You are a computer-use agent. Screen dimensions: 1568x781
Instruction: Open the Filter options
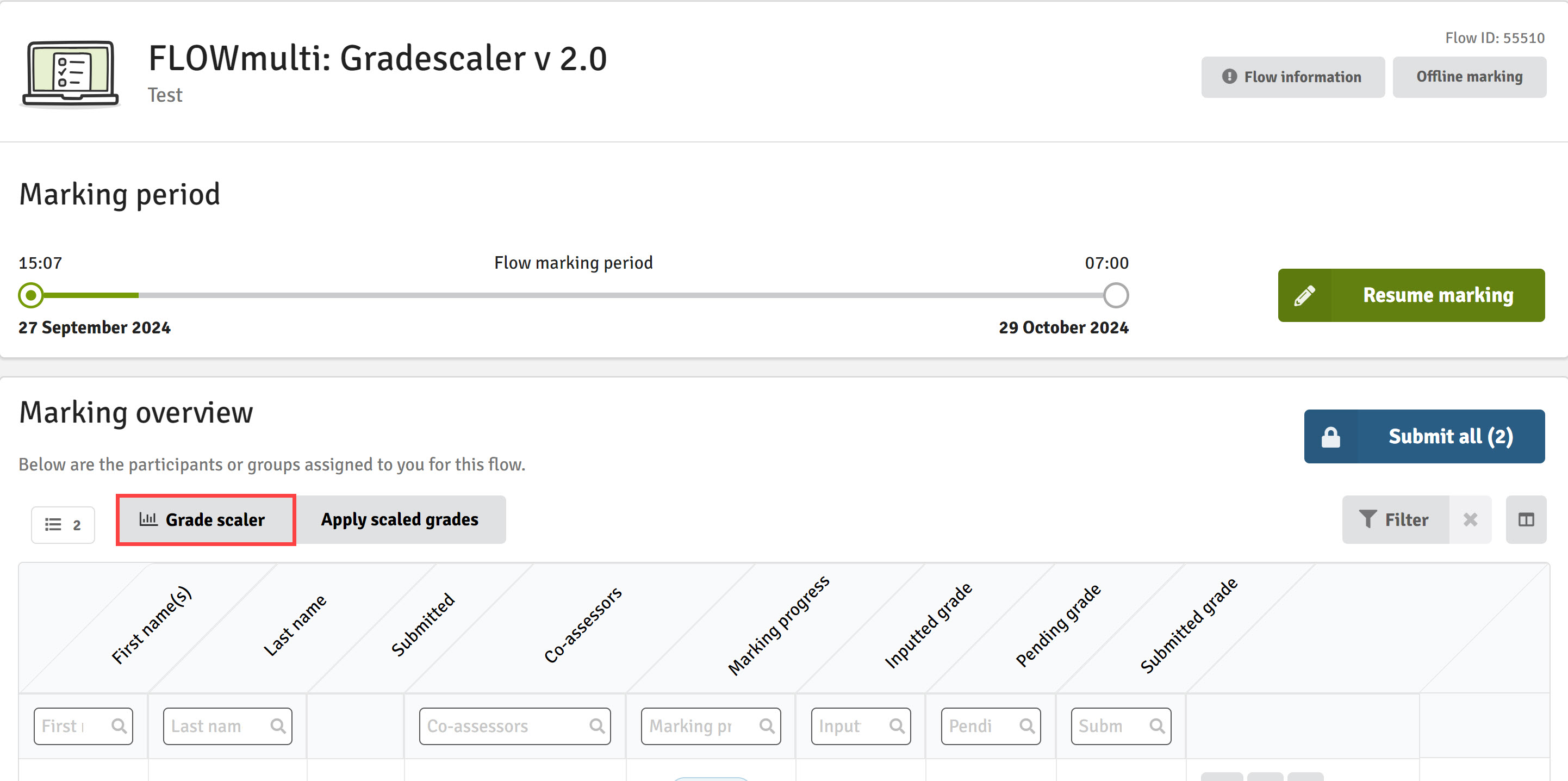point(1395,520)
